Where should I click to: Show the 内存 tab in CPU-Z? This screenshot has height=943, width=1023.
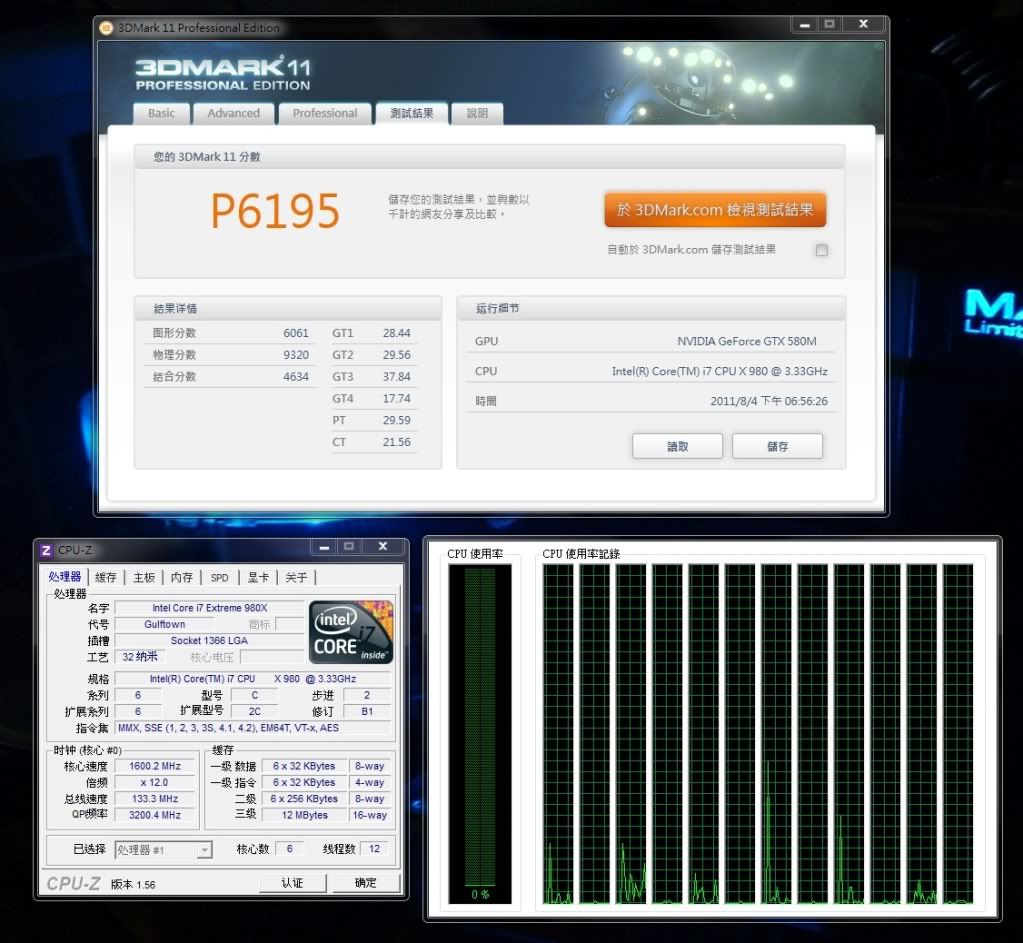tap(181, 577)
